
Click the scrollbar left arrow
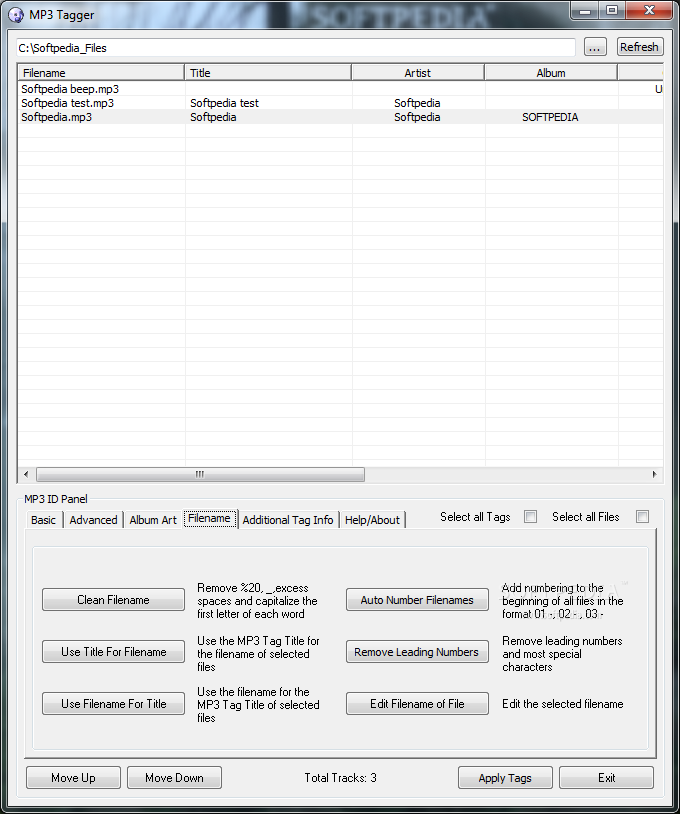point(26,474)
